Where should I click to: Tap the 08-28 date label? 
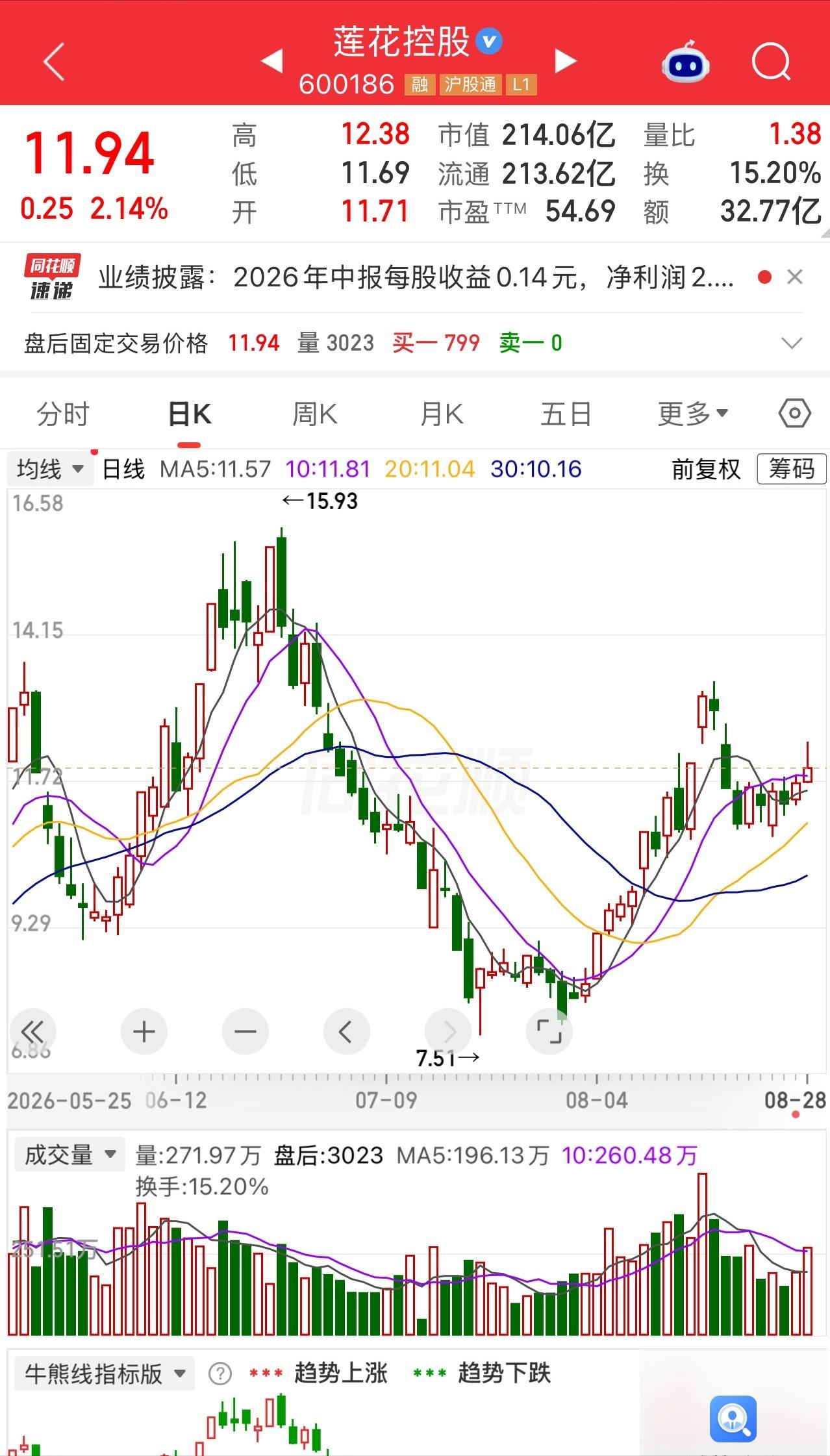795,1100
